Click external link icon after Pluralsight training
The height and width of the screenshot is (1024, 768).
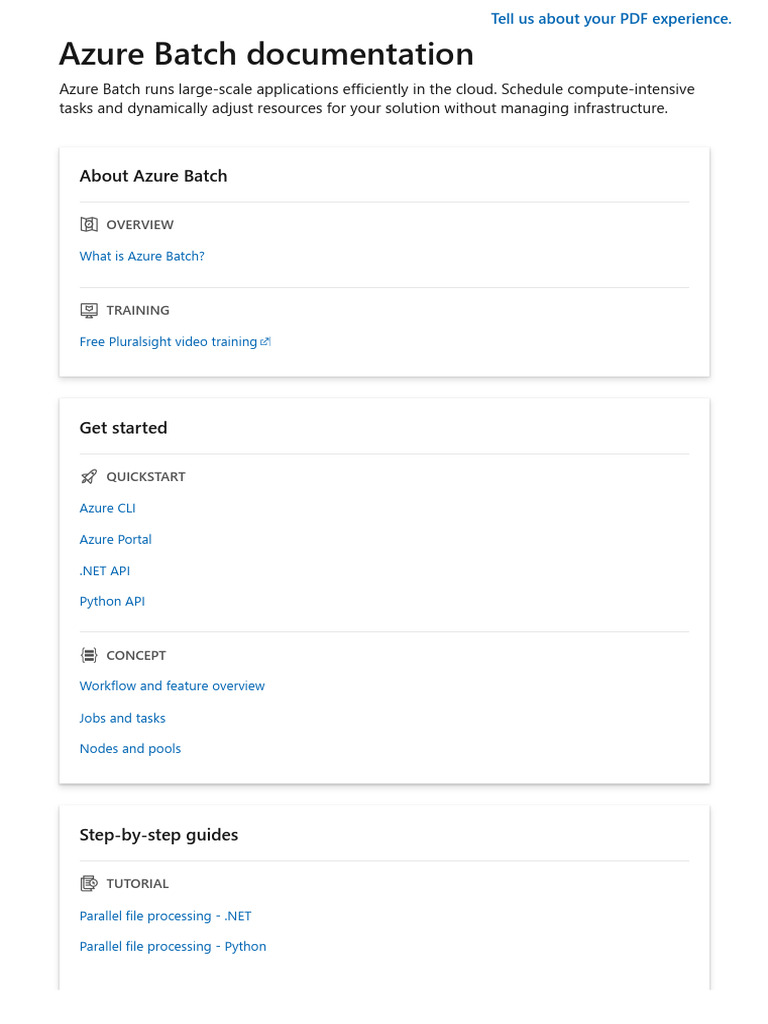265,342
